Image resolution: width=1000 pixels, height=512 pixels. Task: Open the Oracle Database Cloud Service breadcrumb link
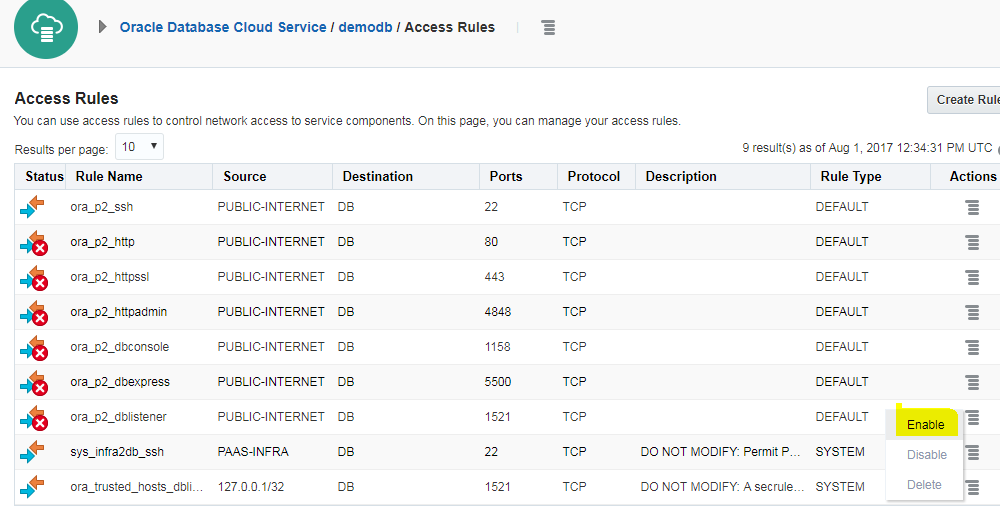pos(223,27)
